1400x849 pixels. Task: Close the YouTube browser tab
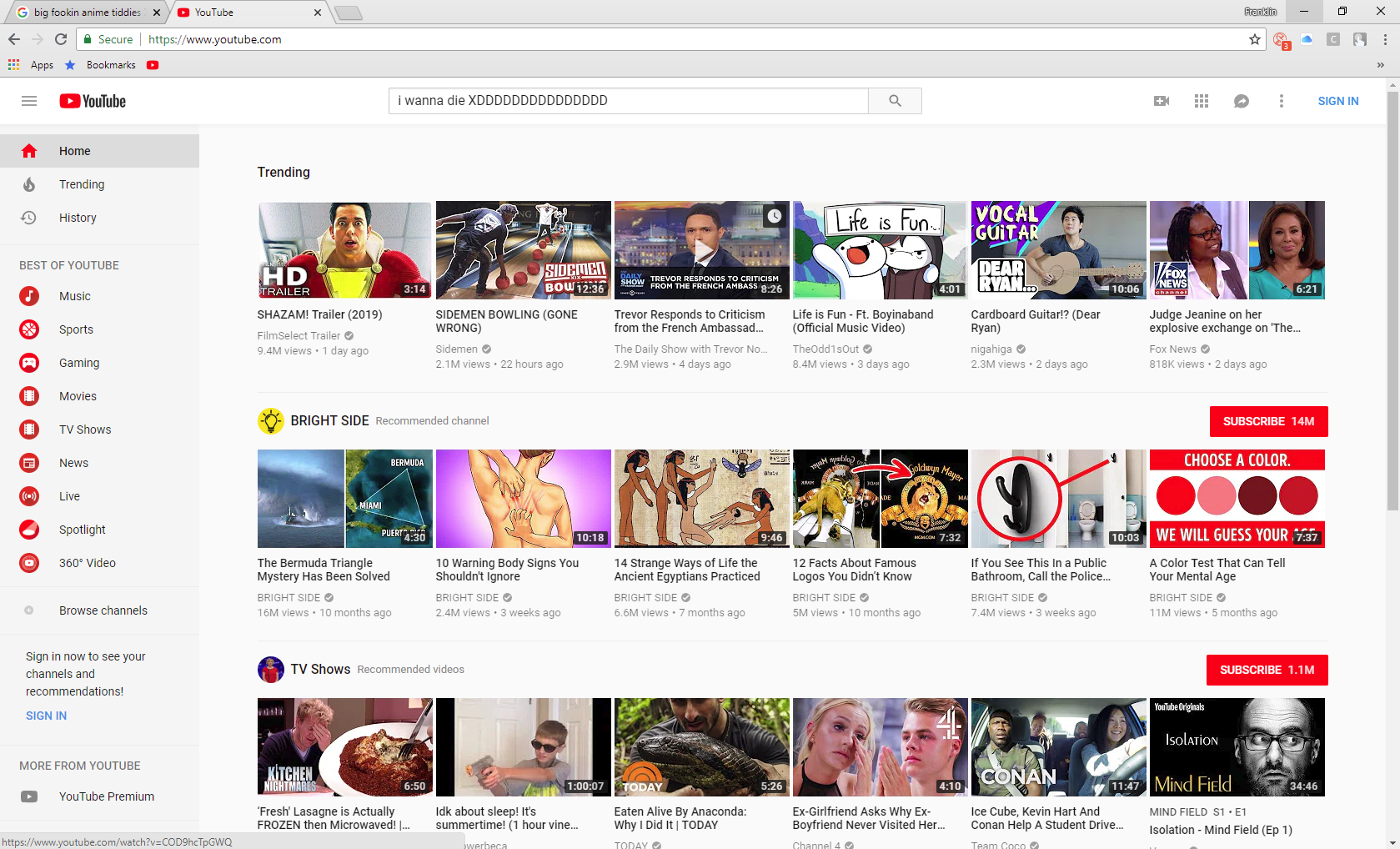click(318, 13)
